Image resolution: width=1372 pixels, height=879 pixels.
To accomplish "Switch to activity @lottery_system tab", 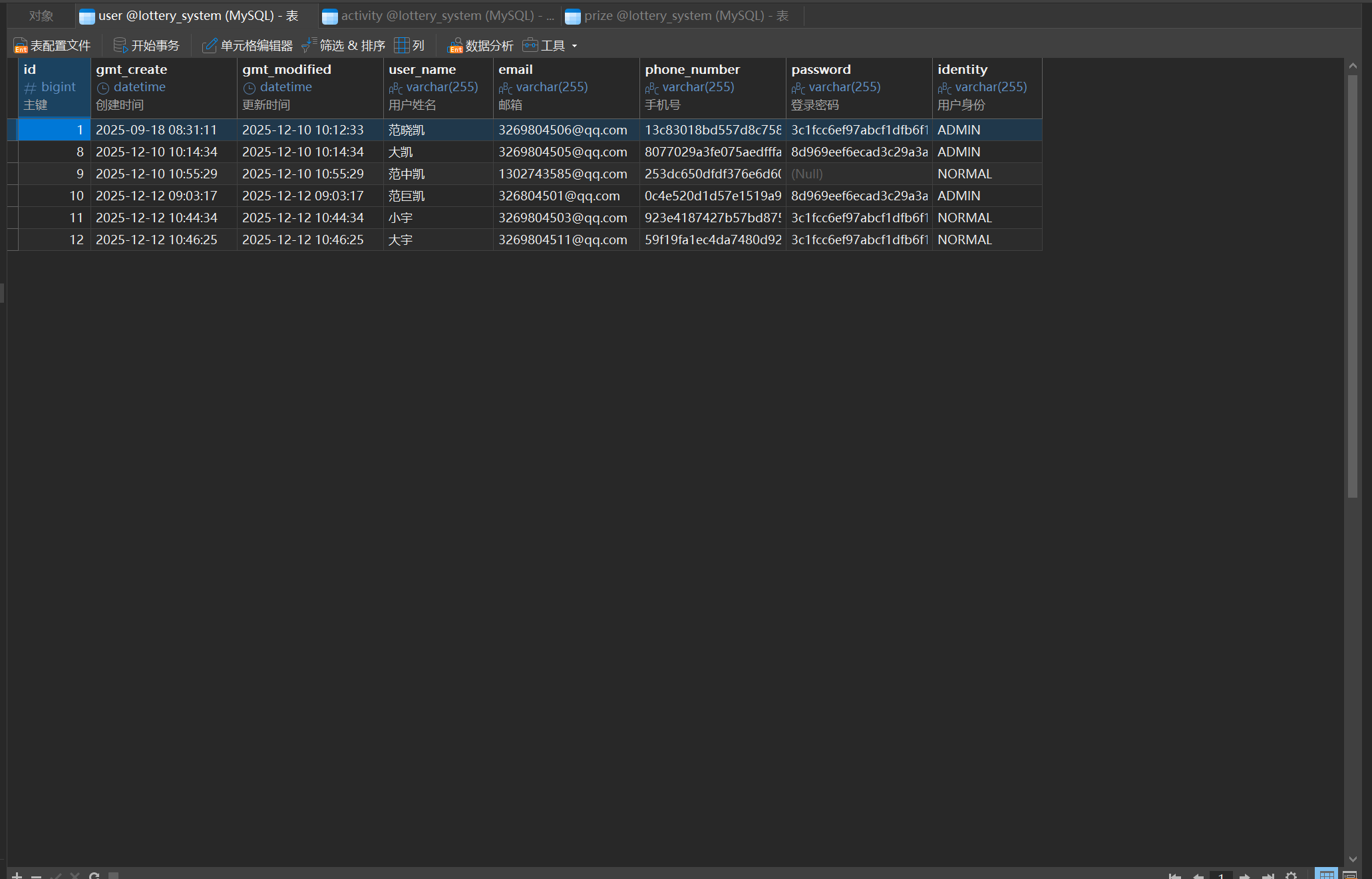I will tap(439, 16).
